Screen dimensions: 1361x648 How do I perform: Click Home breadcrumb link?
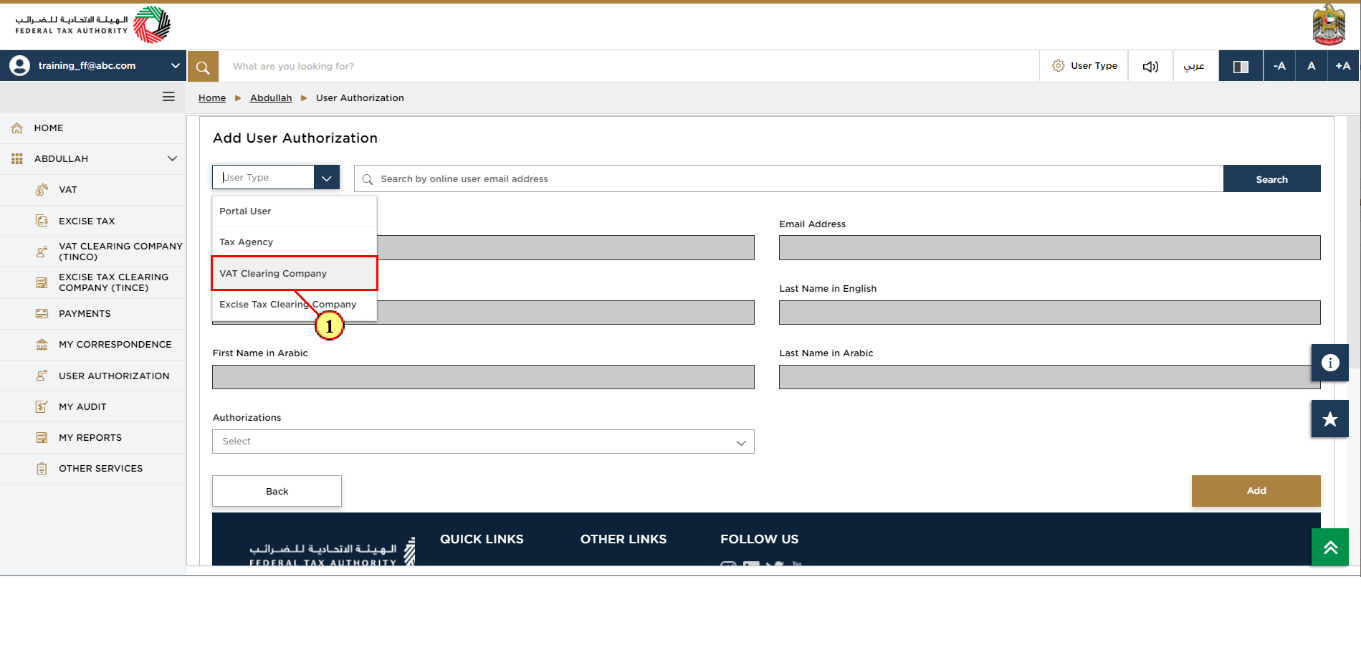[212, 98]
